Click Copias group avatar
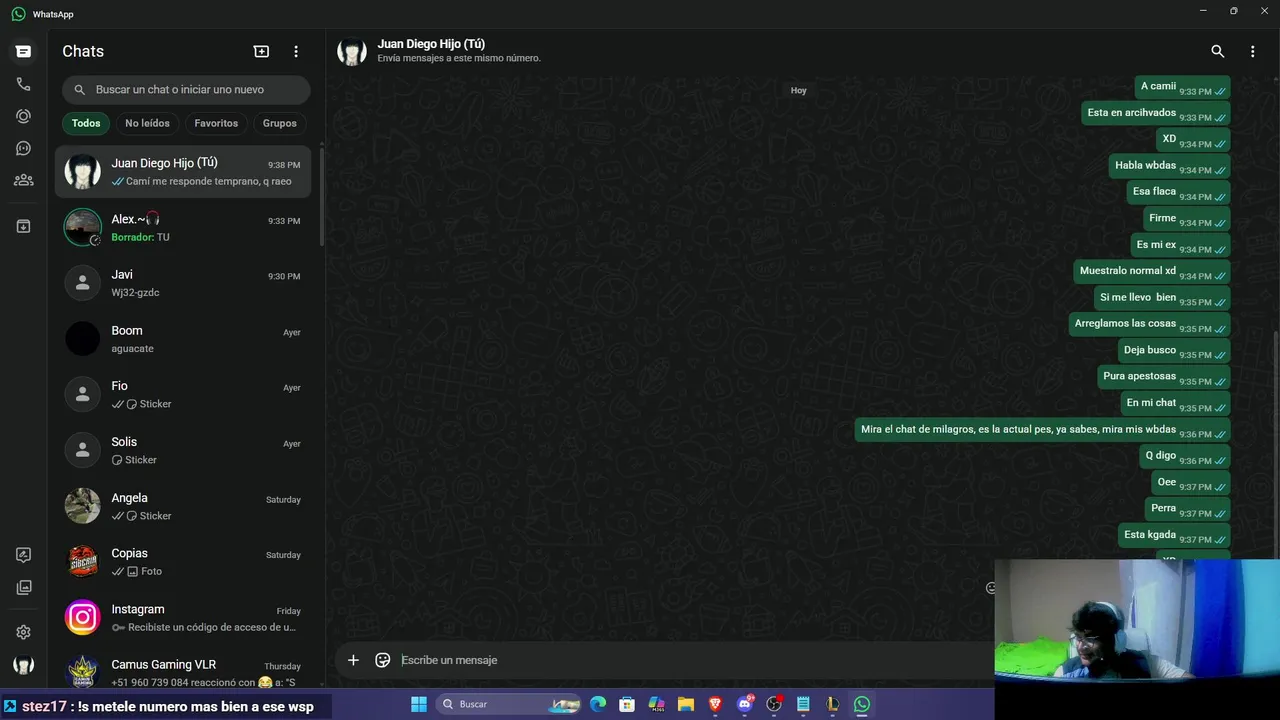Screen dimensions: 1280x720 point(82,562)
